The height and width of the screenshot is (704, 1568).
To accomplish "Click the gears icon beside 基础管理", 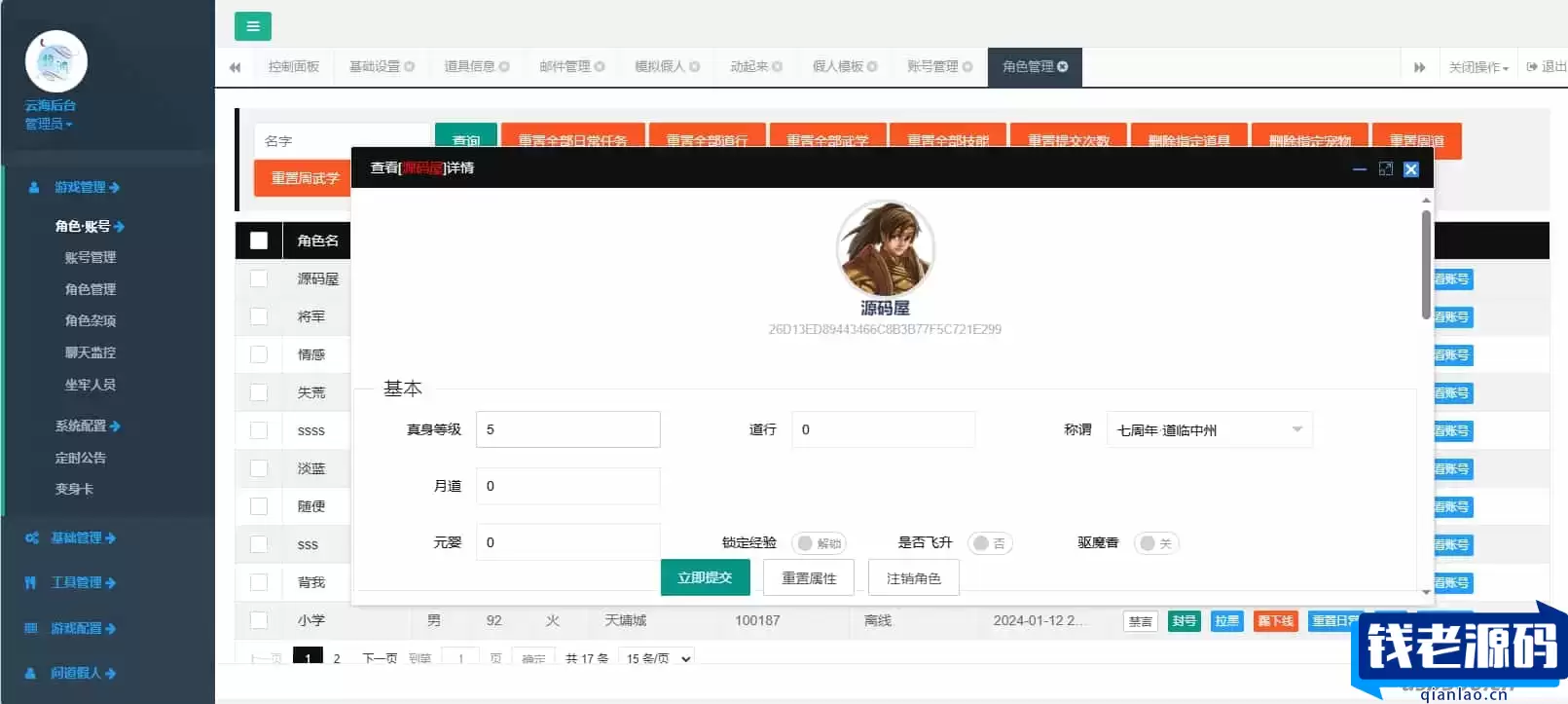I will coord(32,538).
